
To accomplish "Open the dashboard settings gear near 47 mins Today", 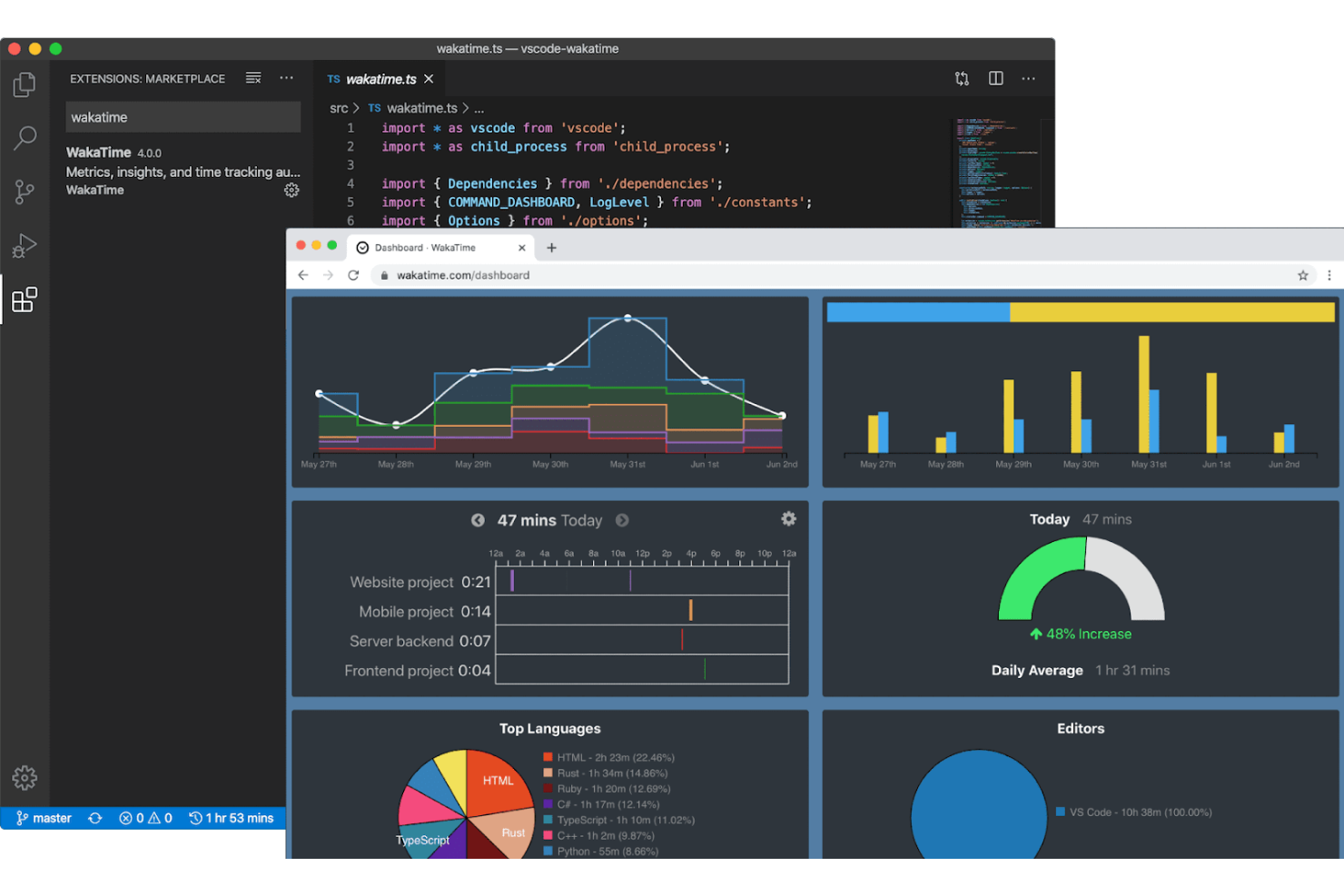I will 788,518.
